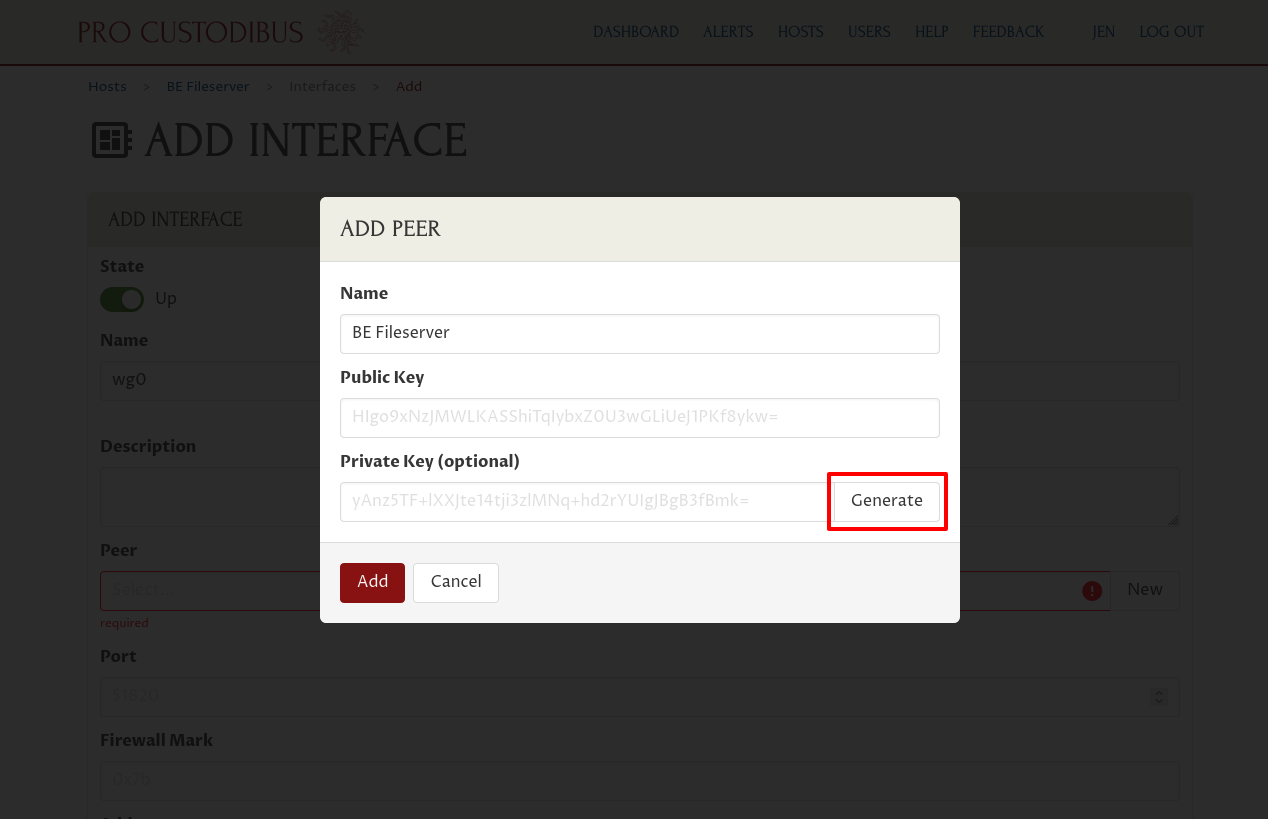This screenshot has width=1268, height=819.
Task: Click Log Out
Action: pyautogui.click(x=1172, y=32)
